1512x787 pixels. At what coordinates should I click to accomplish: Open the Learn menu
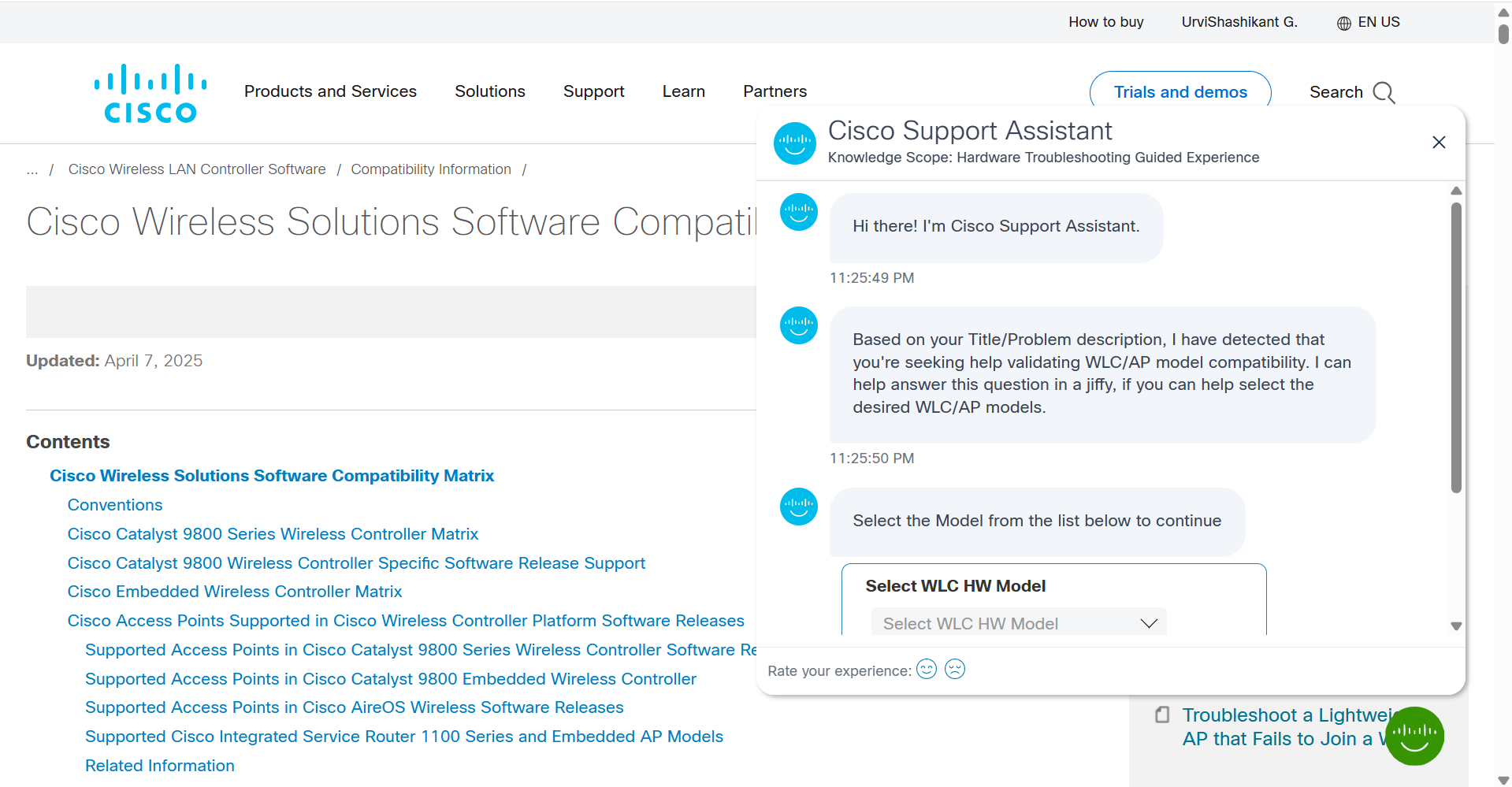(x=684, y=91)
